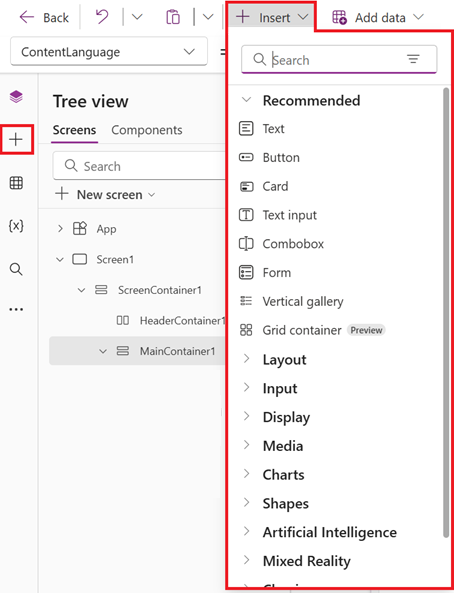Expand the App node in tree
Viewport: 454px width, 593px height.
tap(60, 228)
